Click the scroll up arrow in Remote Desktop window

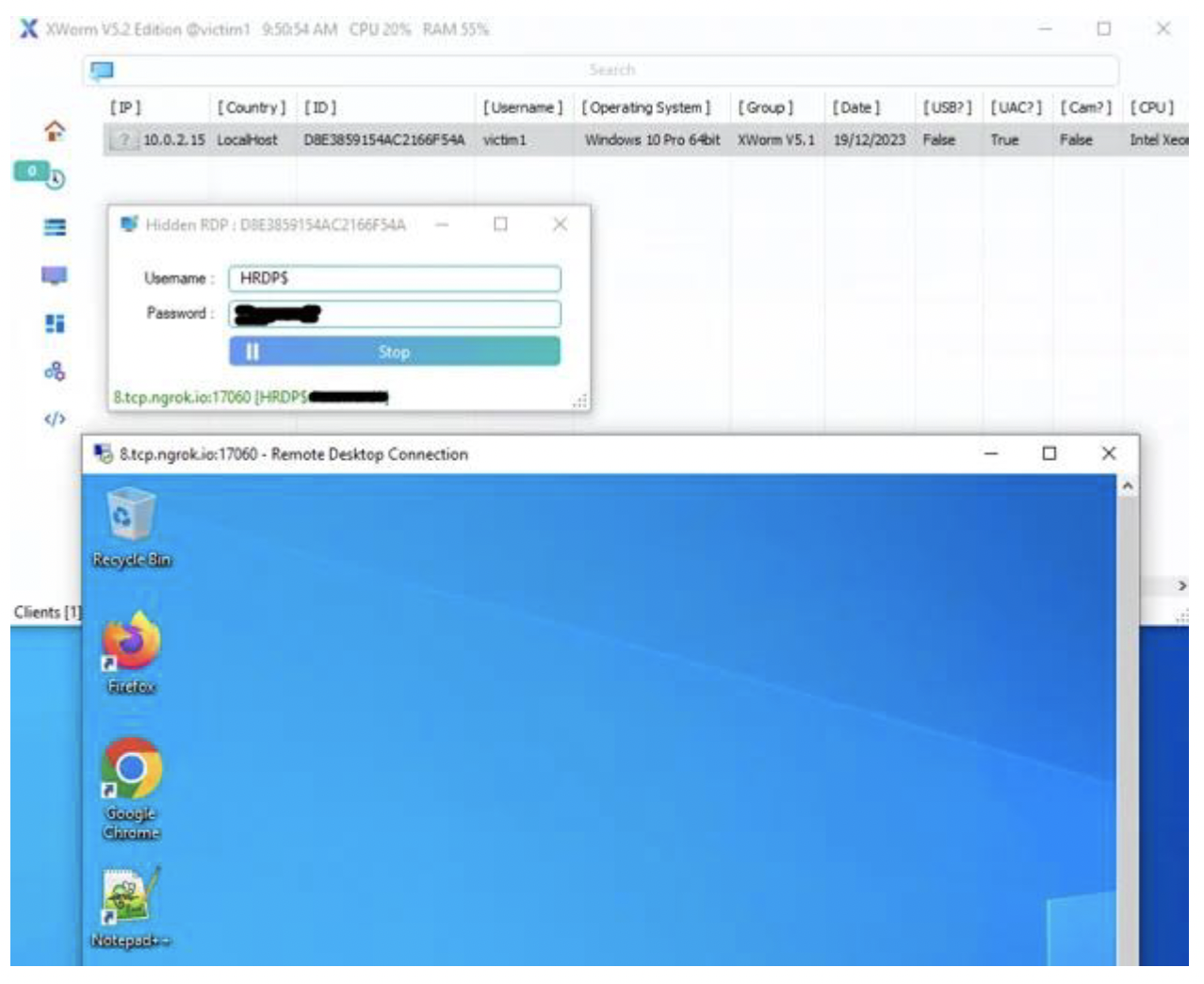(1127, 486)
